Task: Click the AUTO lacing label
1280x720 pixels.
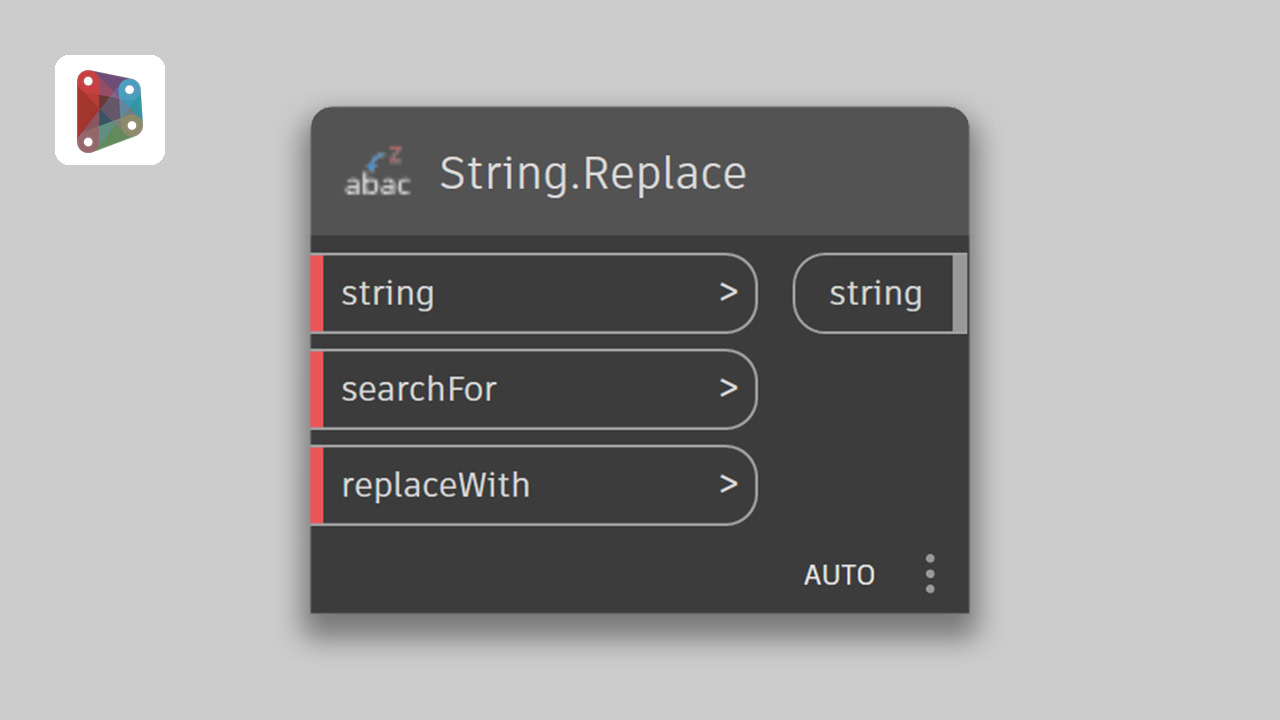Action: click(839, 575)
